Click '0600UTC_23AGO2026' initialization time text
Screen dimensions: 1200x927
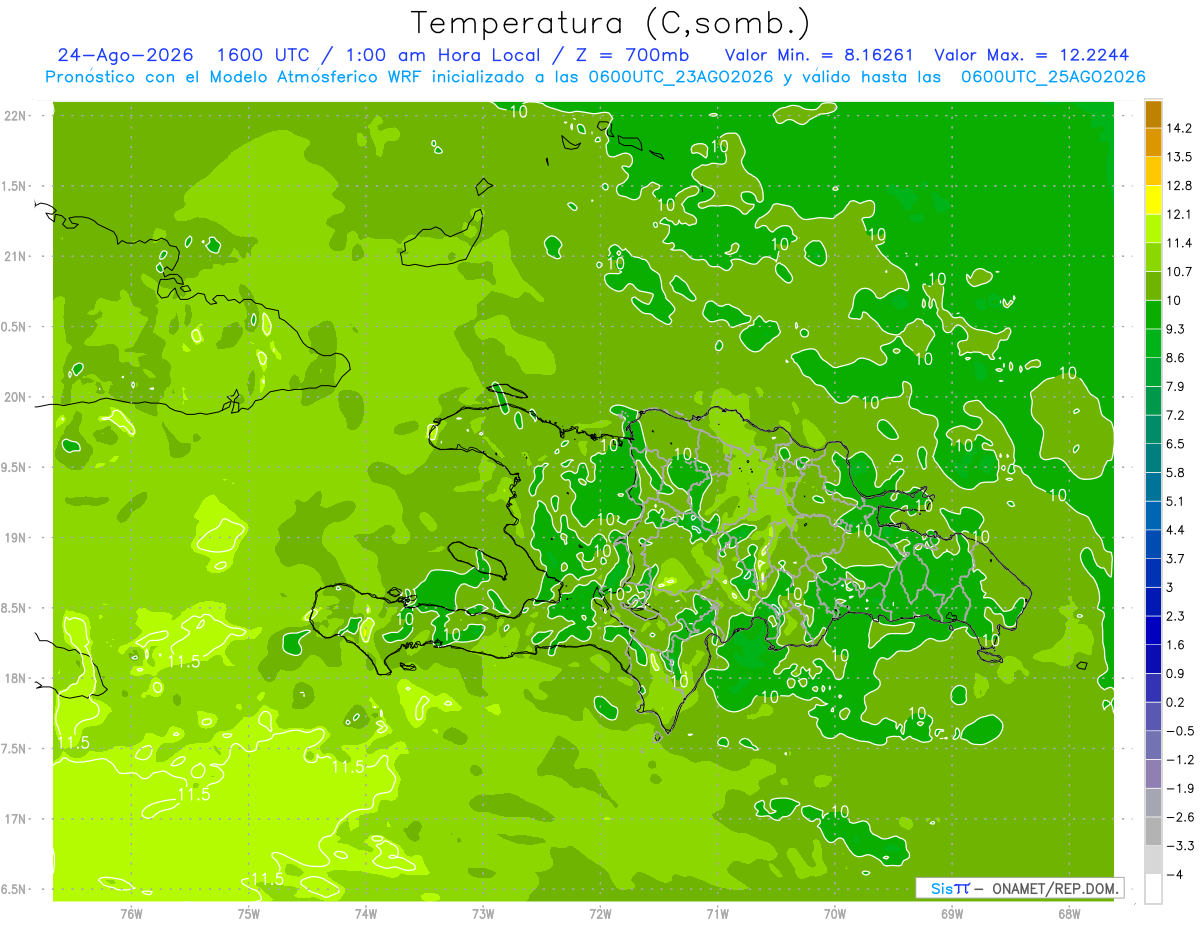point(680,77)
